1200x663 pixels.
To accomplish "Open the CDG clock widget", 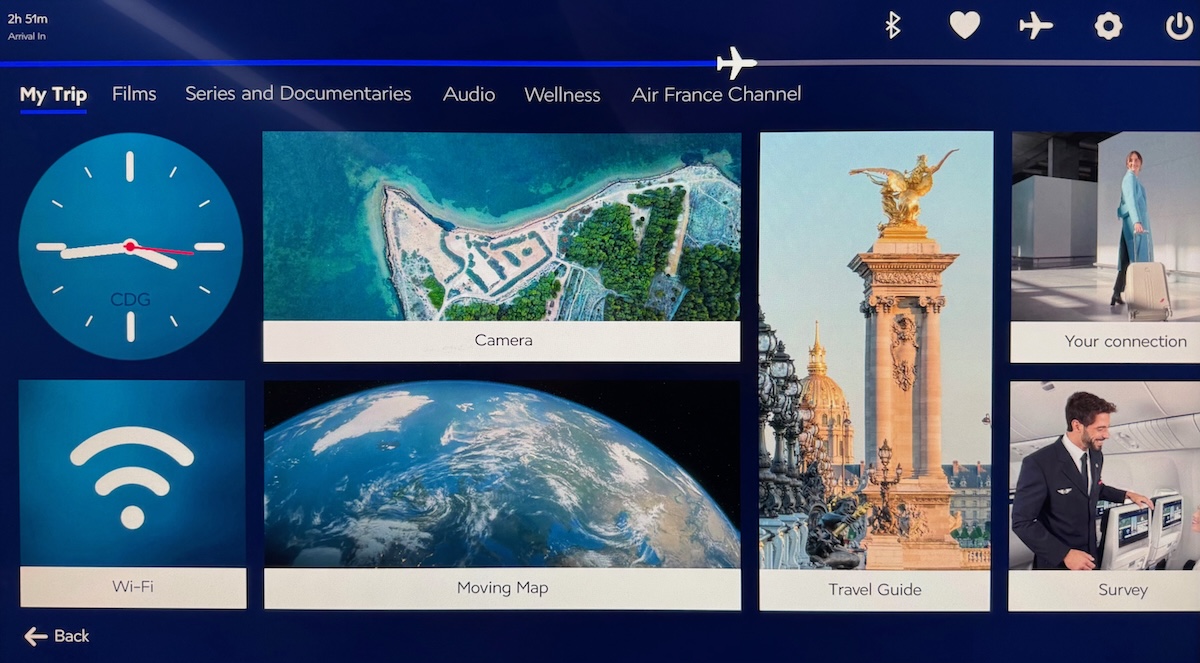I will coord(130,246).
